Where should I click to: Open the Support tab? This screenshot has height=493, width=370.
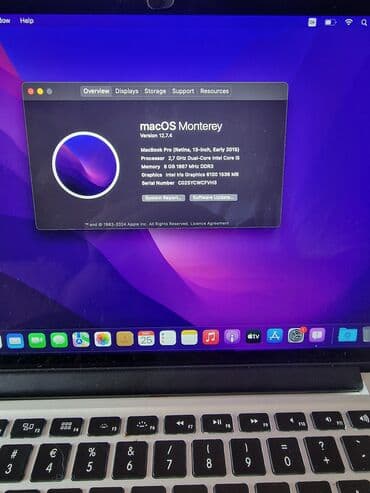tap(183, 91)
